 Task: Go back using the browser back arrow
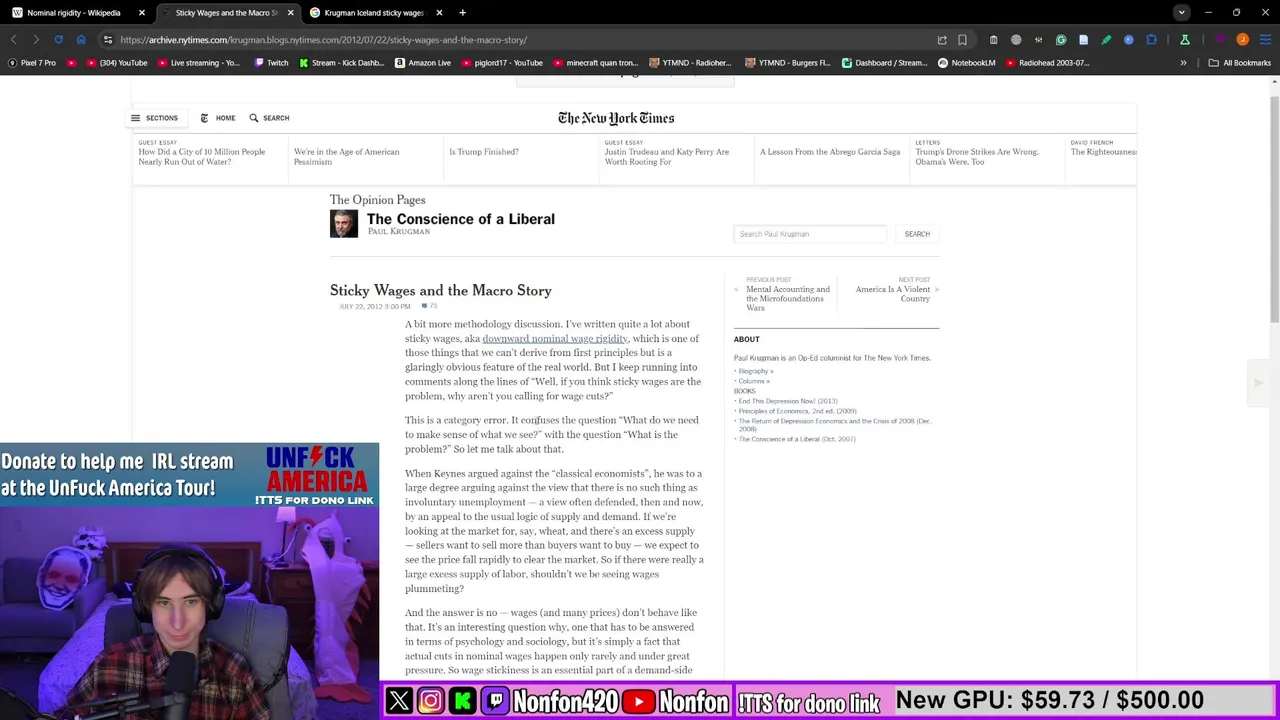(13, 40)
